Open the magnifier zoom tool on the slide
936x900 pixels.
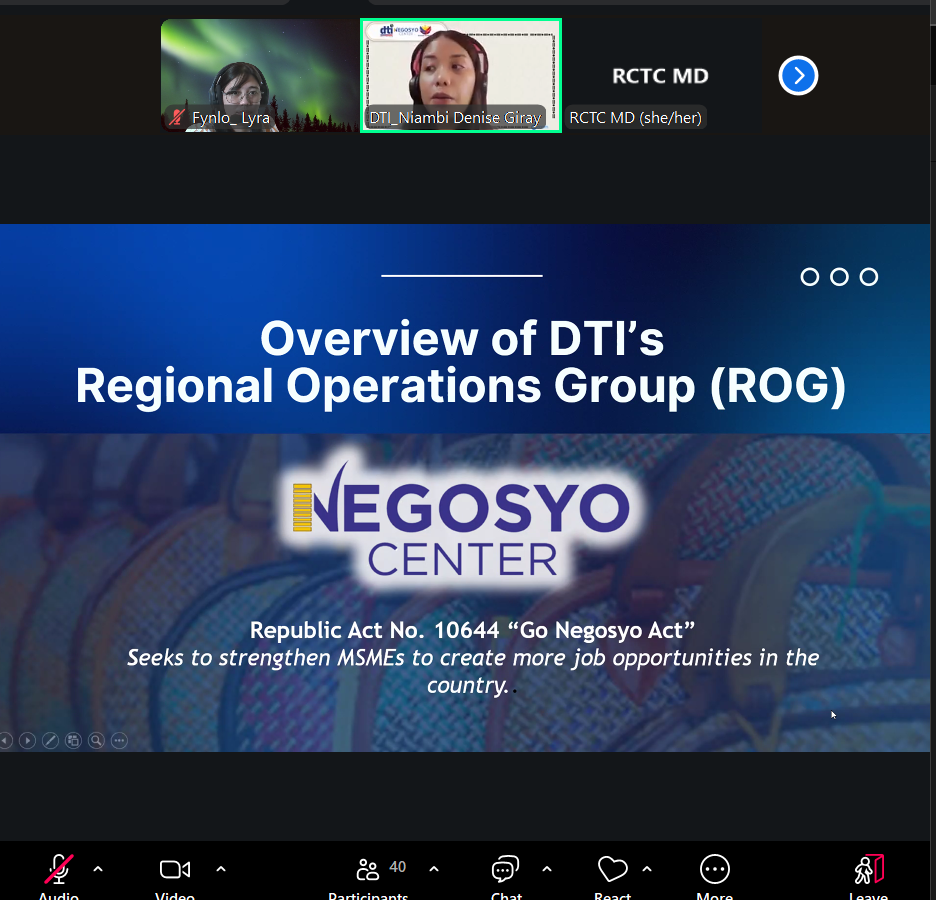tap(96, 740)
